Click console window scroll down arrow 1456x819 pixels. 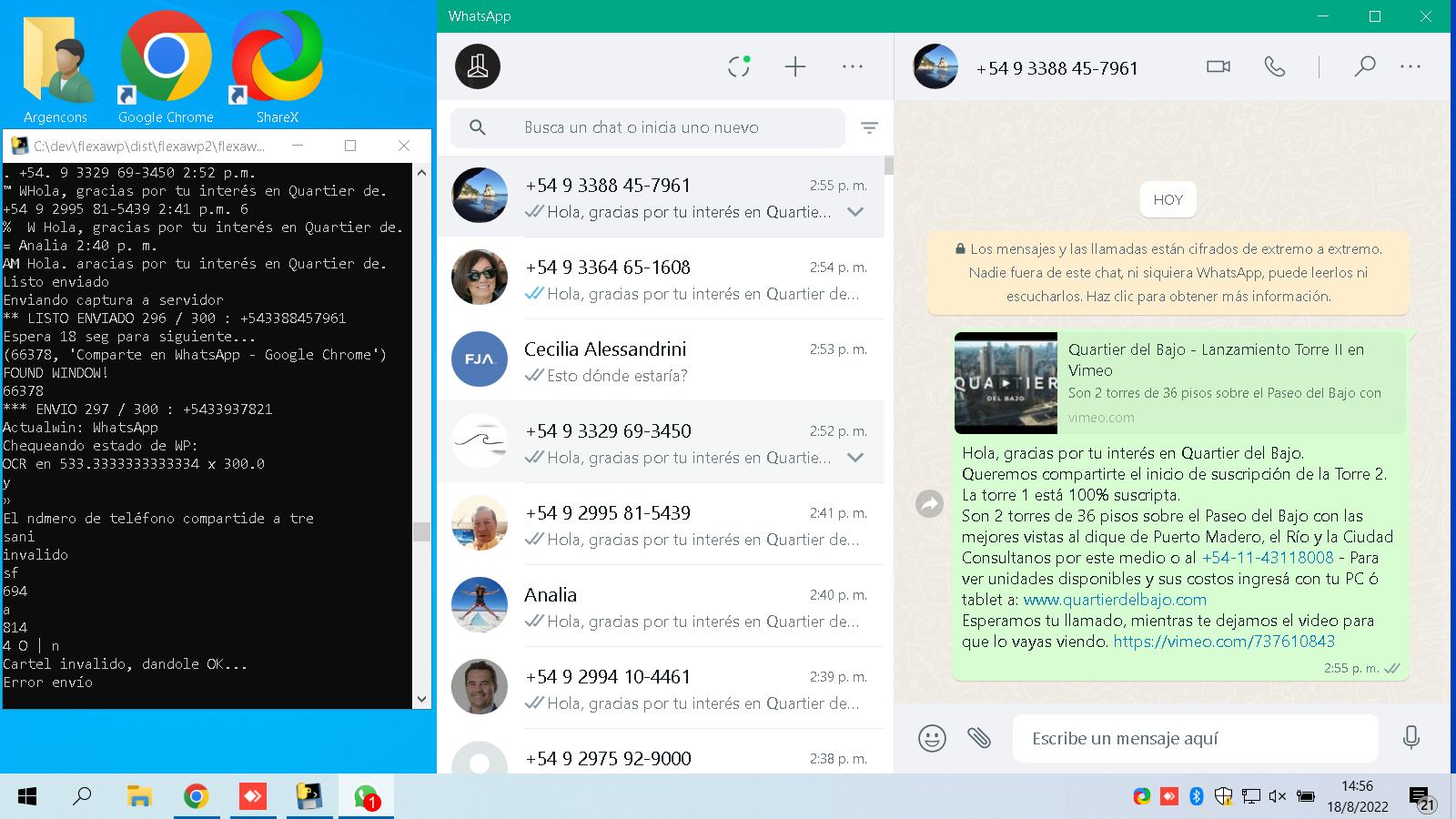coord(421,699)
